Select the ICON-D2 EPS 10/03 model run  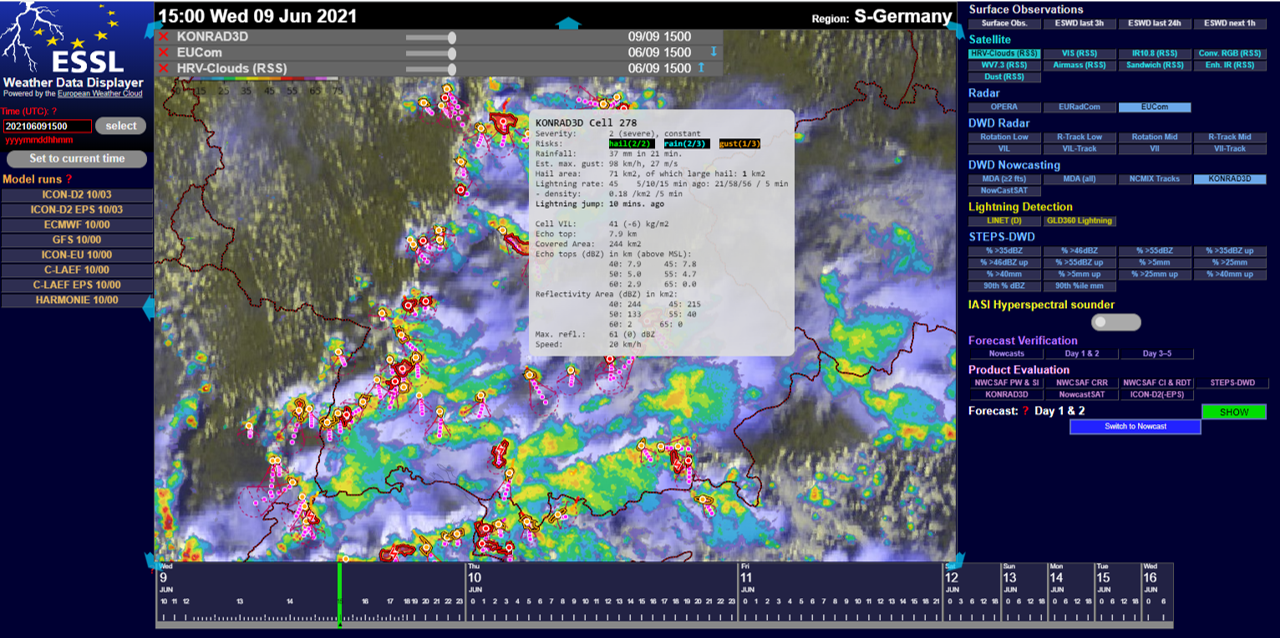click(77, 210)
